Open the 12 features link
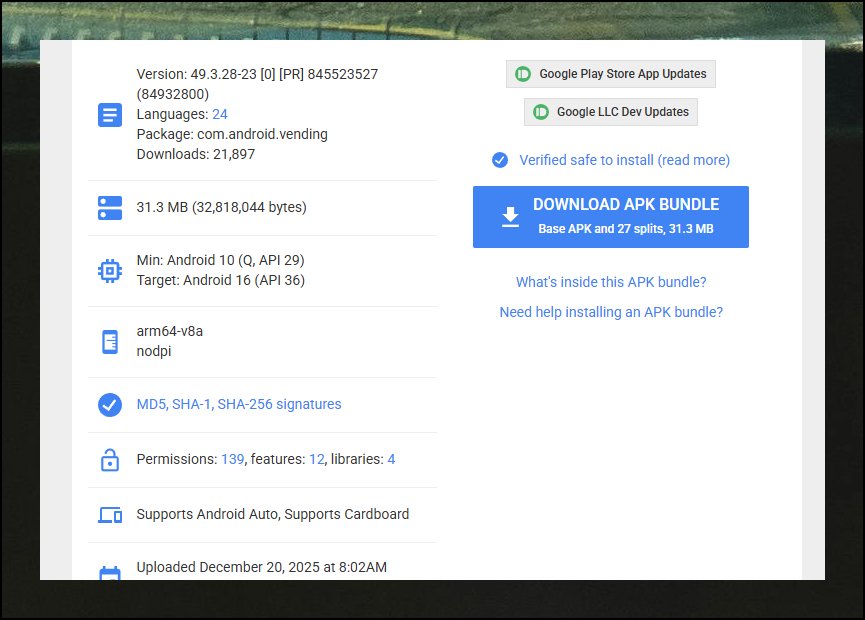The height and width of the screenshot is (620, 865). tap(317, 459)
